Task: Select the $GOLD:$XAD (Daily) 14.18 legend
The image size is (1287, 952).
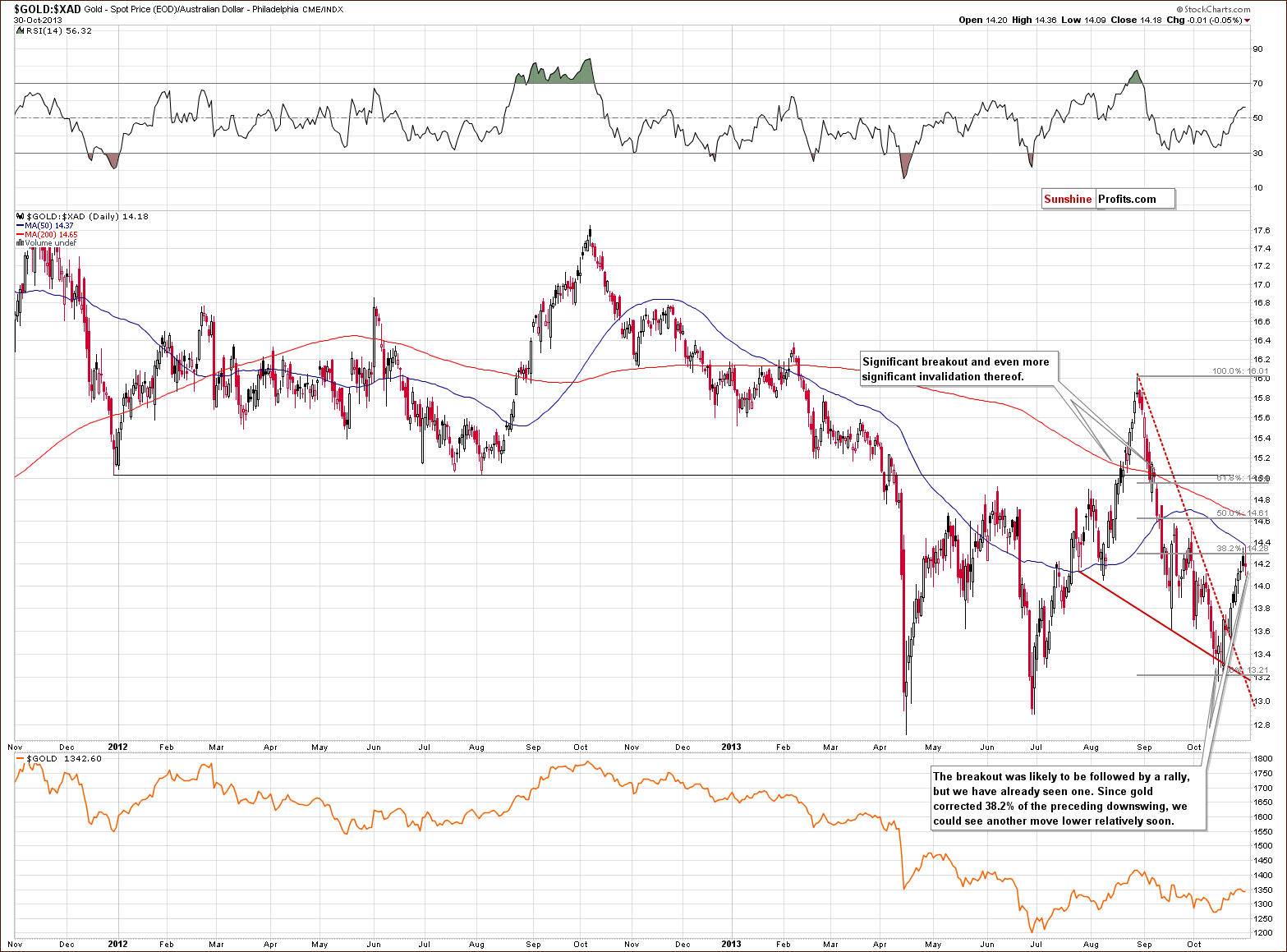Action: coord(88,217)
